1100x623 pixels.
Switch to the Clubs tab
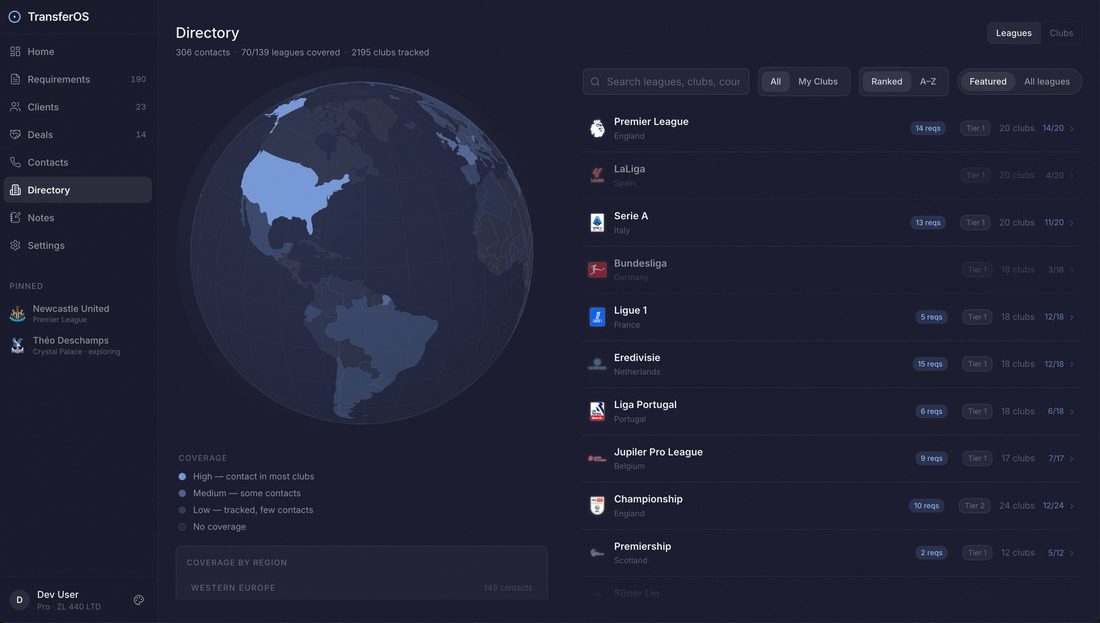pos(1061,33)
